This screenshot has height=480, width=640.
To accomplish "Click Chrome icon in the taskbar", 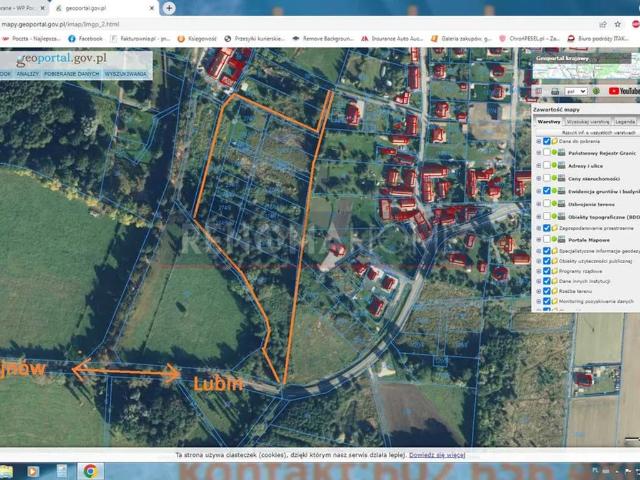I will [x=90, y=470].
